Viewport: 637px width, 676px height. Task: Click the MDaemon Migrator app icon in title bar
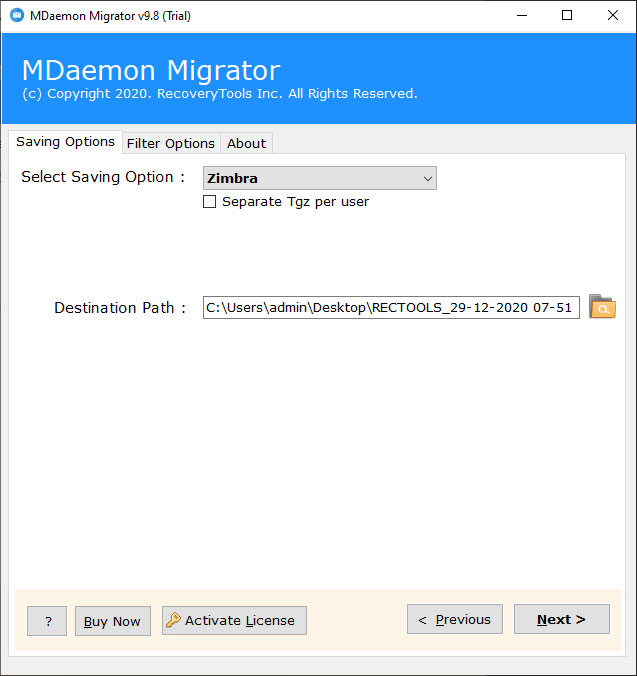pos(17,16)
